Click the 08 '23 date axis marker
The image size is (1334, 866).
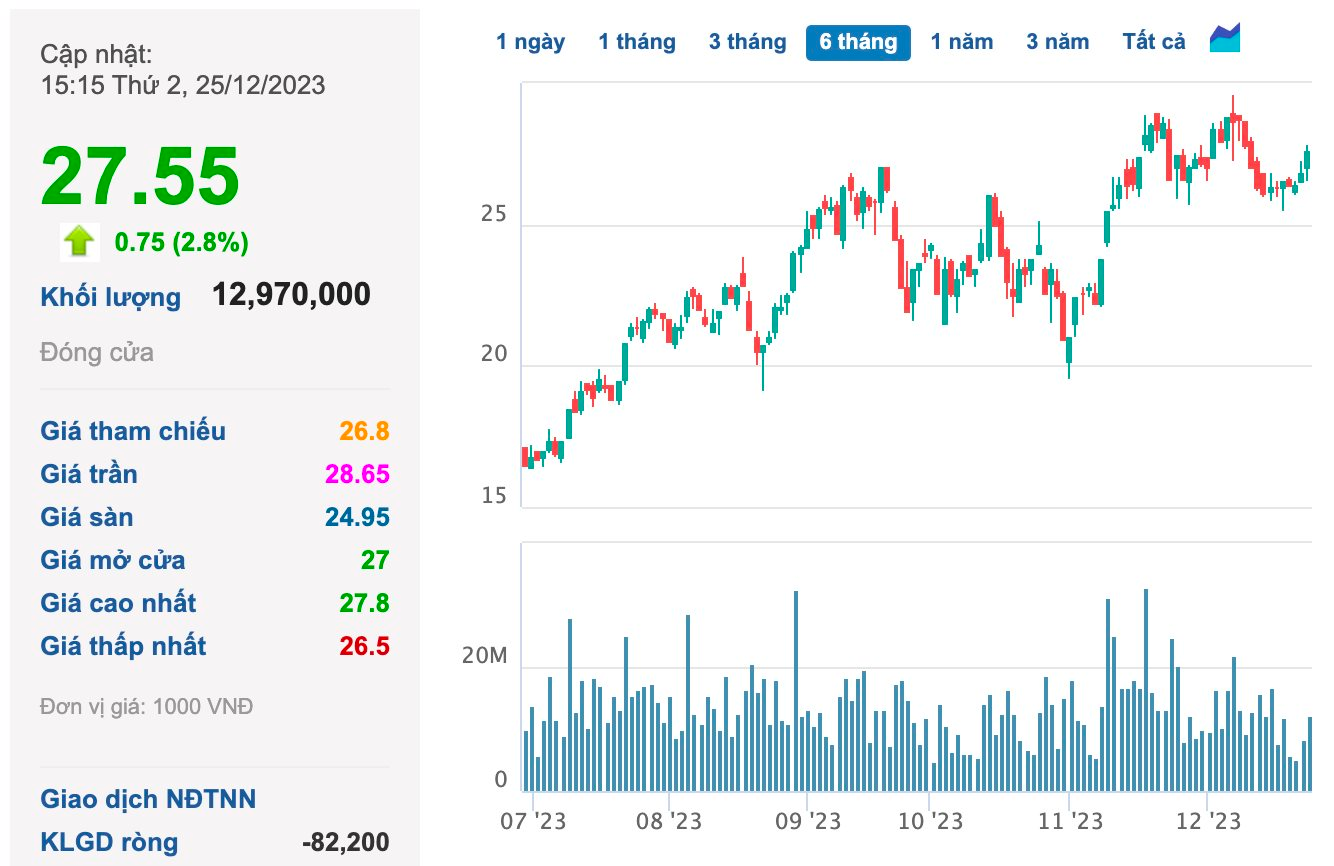[669, 821]
